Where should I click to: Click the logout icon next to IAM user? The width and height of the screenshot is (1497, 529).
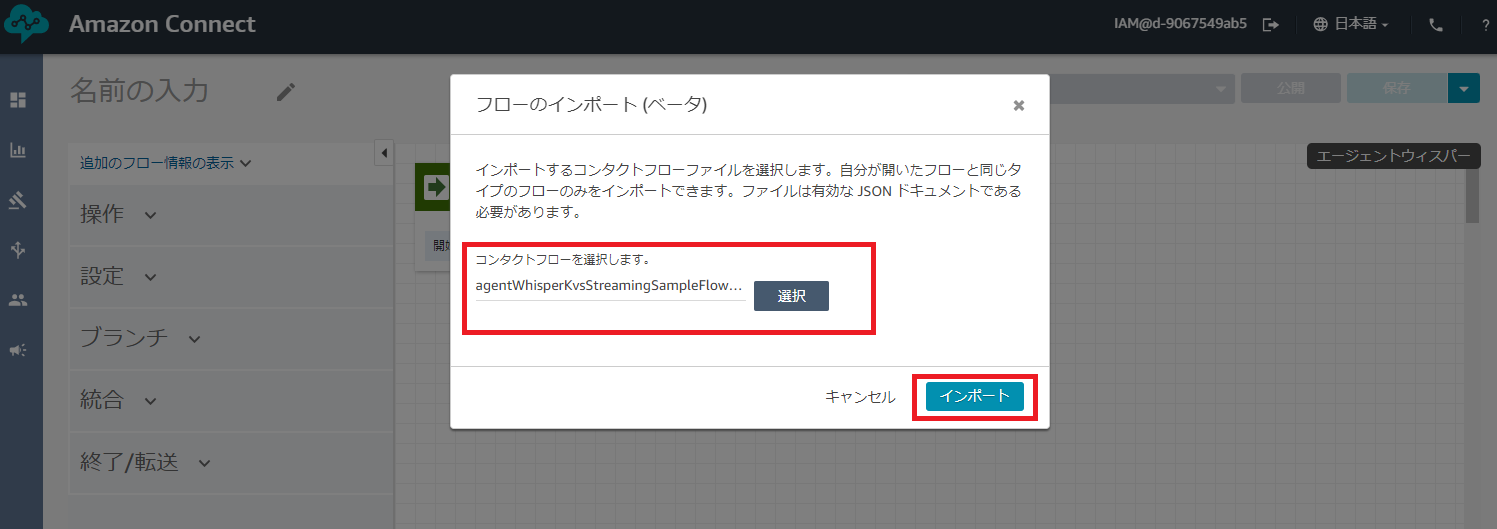1271,25
